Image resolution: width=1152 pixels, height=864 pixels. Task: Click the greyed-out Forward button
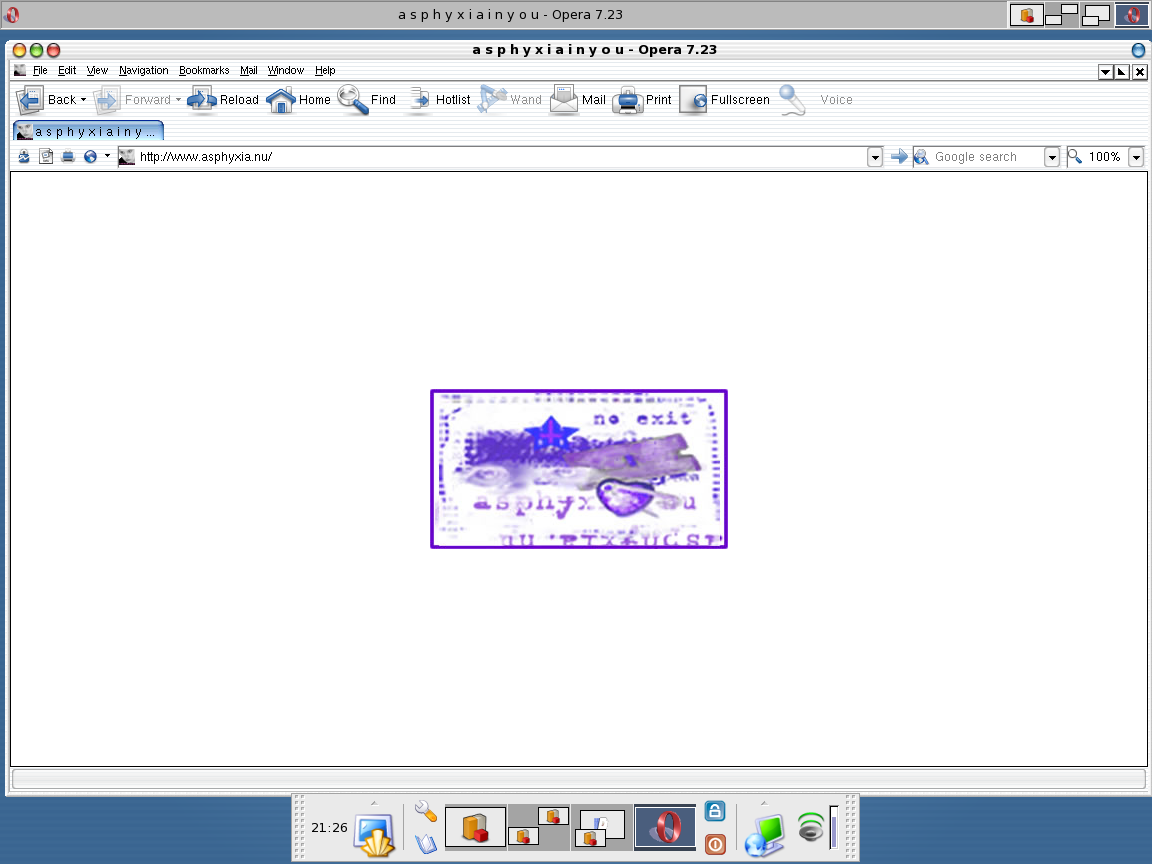(x=132, y=99)
